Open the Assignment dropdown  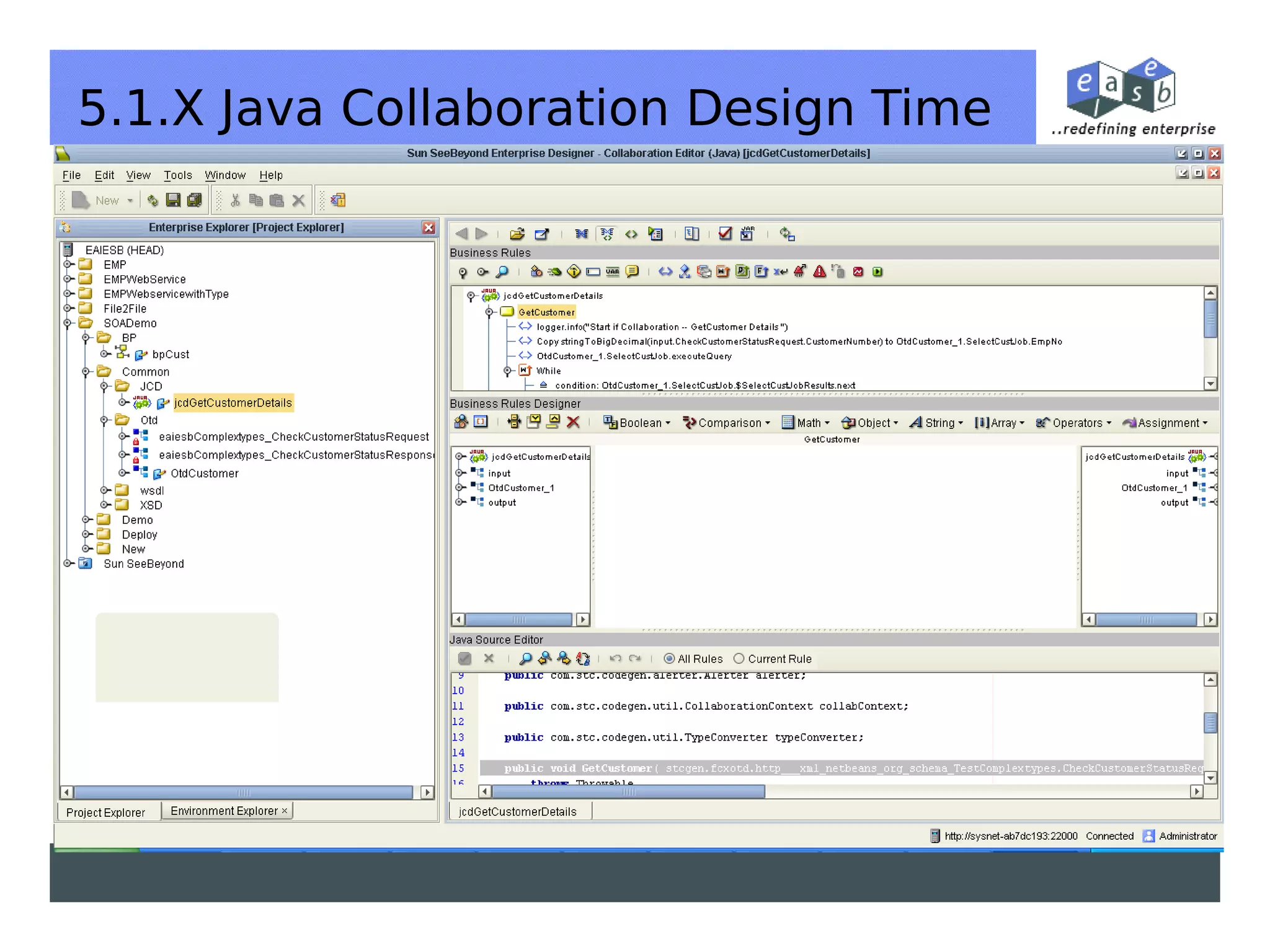coord(1165,423)
